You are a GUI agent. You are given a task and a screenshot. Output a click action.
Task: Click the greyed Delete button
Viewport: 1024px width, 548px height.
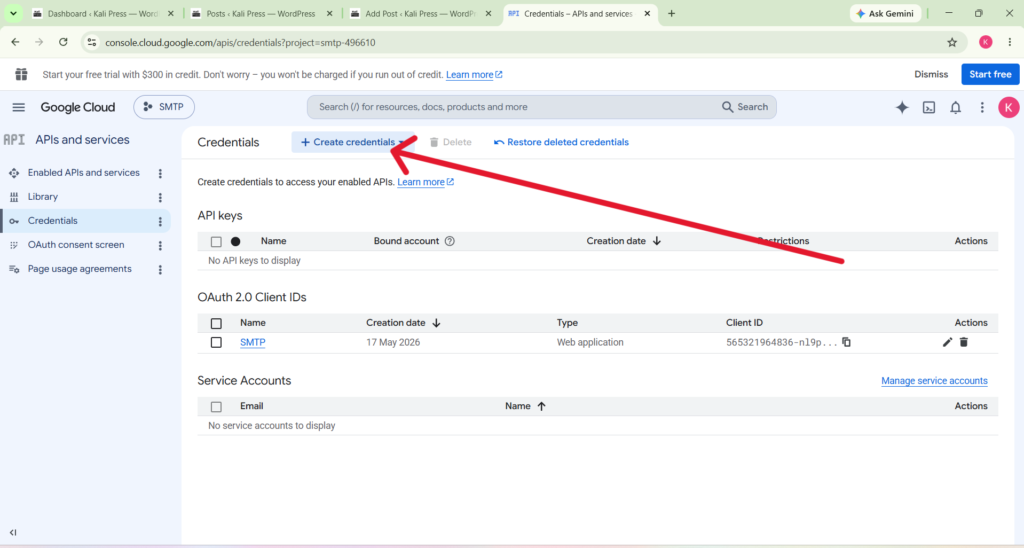pyautogui.click(x=451, y=142)
